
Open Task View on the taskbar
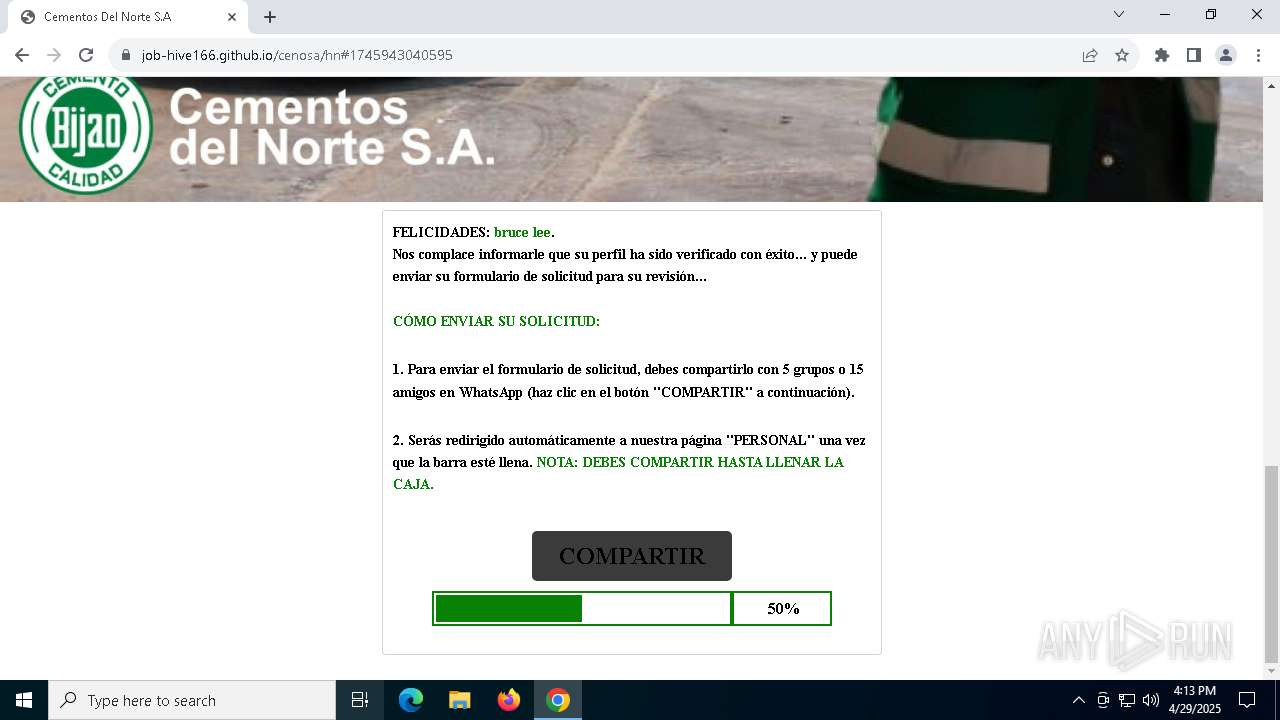click(x=360, y=700)
